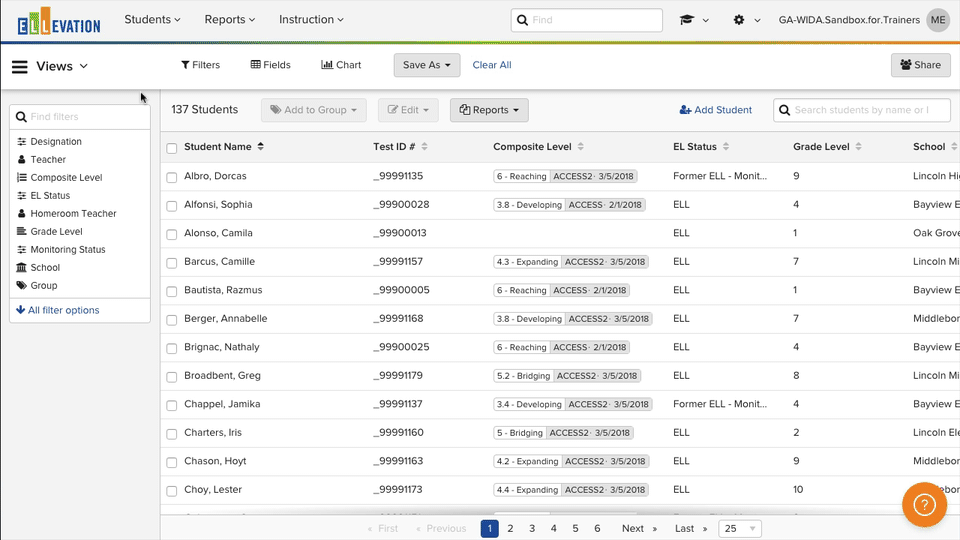The height and width of the screenshot is (540, 960).
Task: Check the box for Barcus, Camille
Action: point(171,263)
